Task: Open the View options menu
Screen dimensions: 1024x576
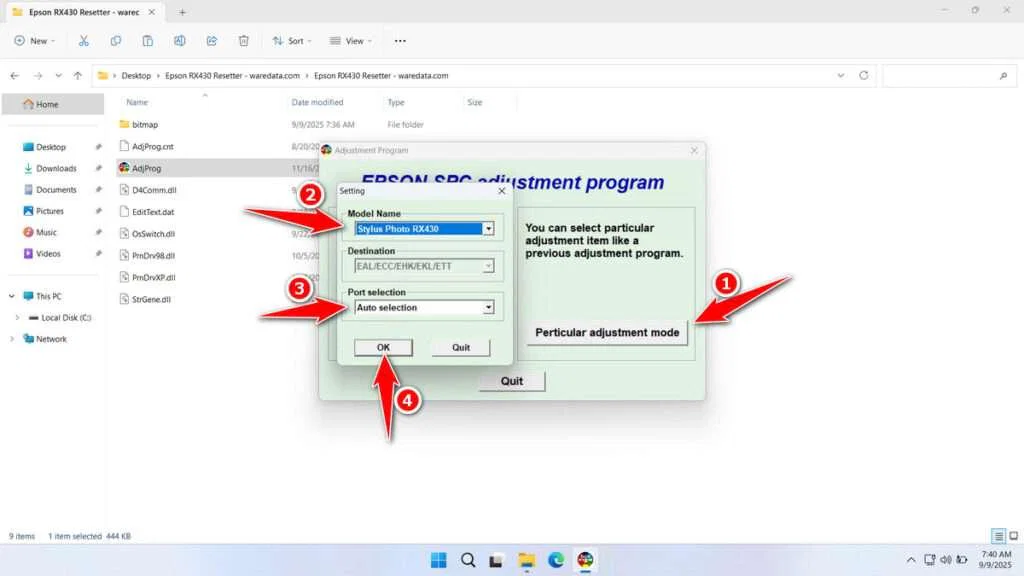Action: tap(350, 41)
